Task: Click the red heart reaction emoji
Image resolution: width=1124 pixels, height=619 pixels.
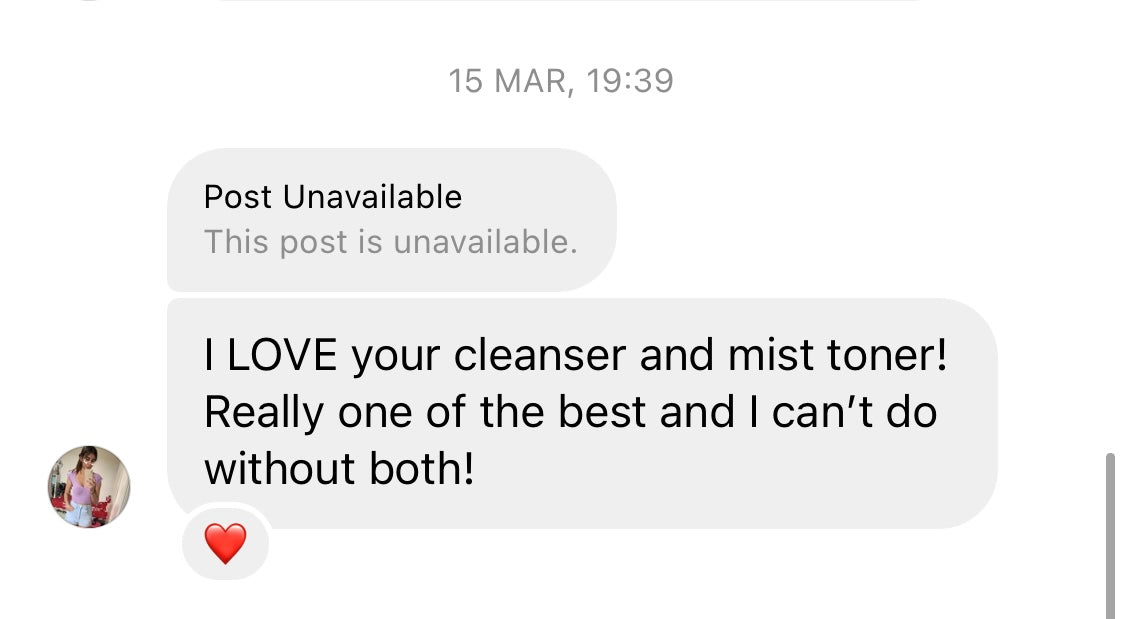Action: (x=225, y=544)
